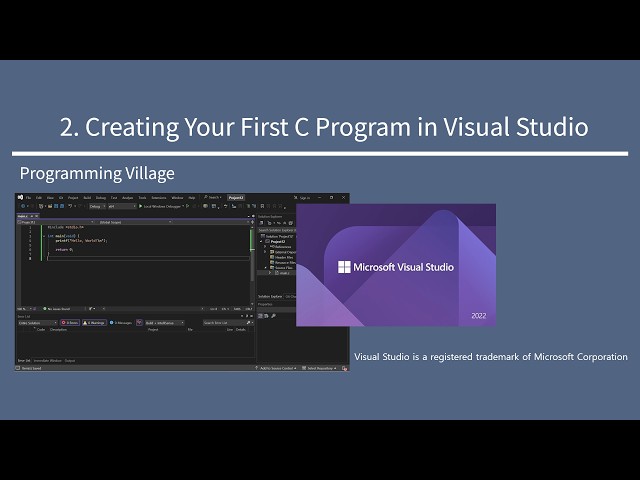Open the Build menu

coord(87,198)
